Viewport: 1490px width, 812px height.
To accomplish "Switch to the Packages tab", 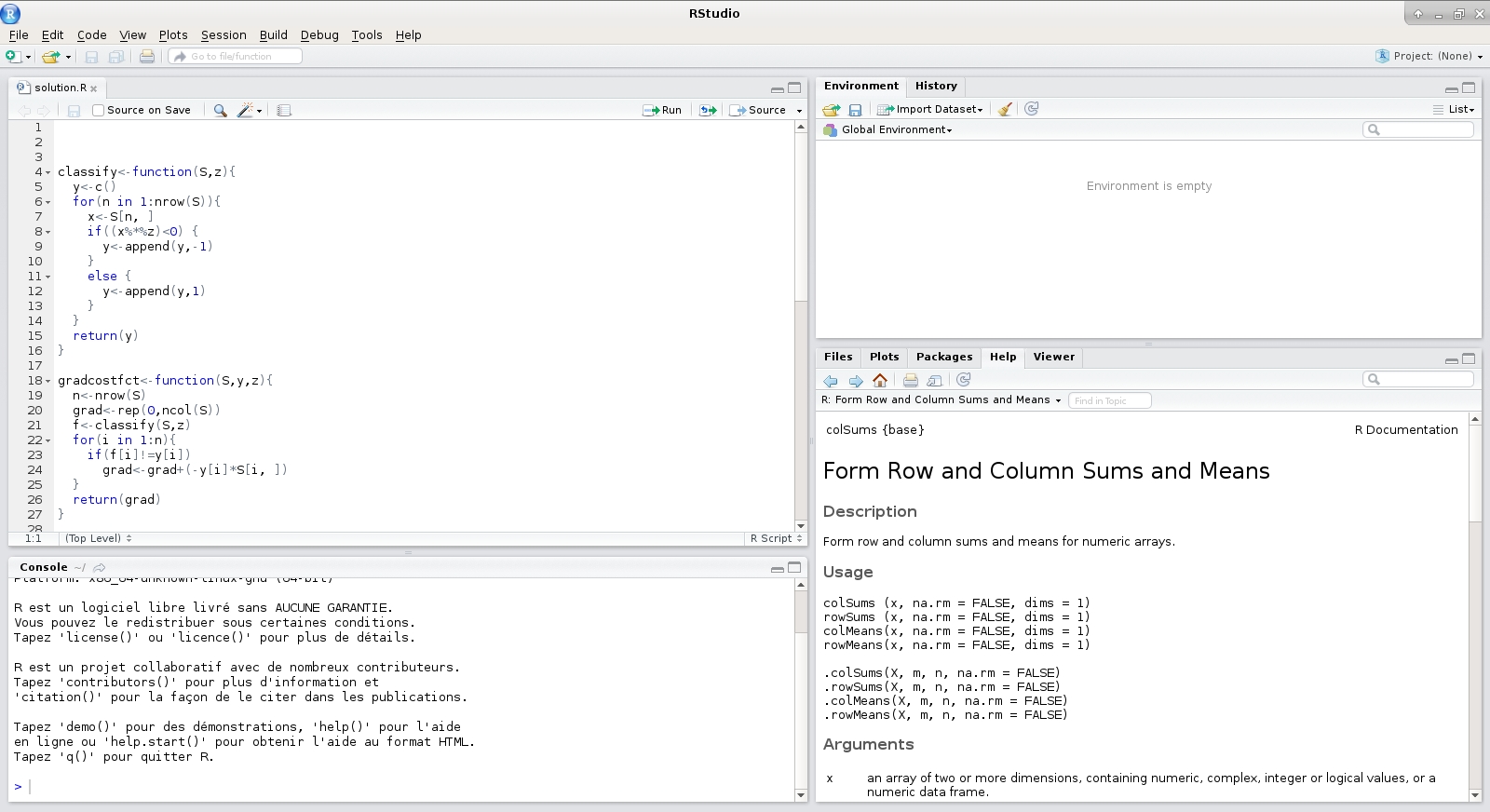I will 944,357.
